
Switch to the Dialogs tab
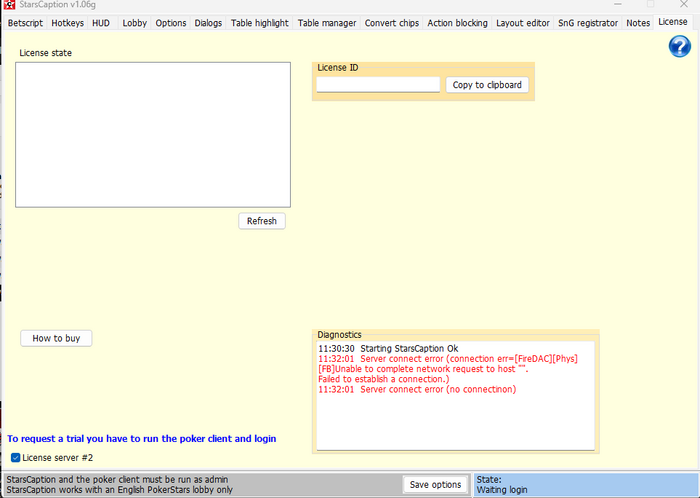(208, 23)
